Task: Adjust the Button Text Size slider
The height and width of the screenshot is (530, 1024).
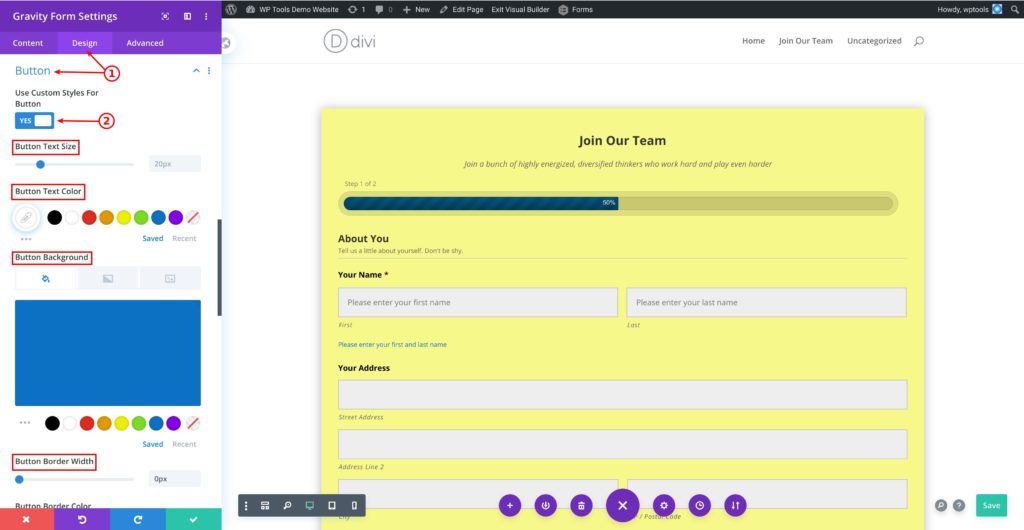Action: 40,164
